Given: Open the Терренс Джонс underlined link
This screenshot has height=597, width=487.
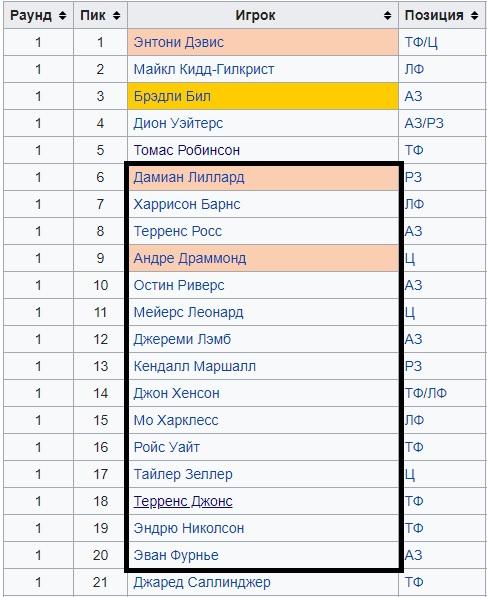Looking at the screenshot, I should point(183,501).
